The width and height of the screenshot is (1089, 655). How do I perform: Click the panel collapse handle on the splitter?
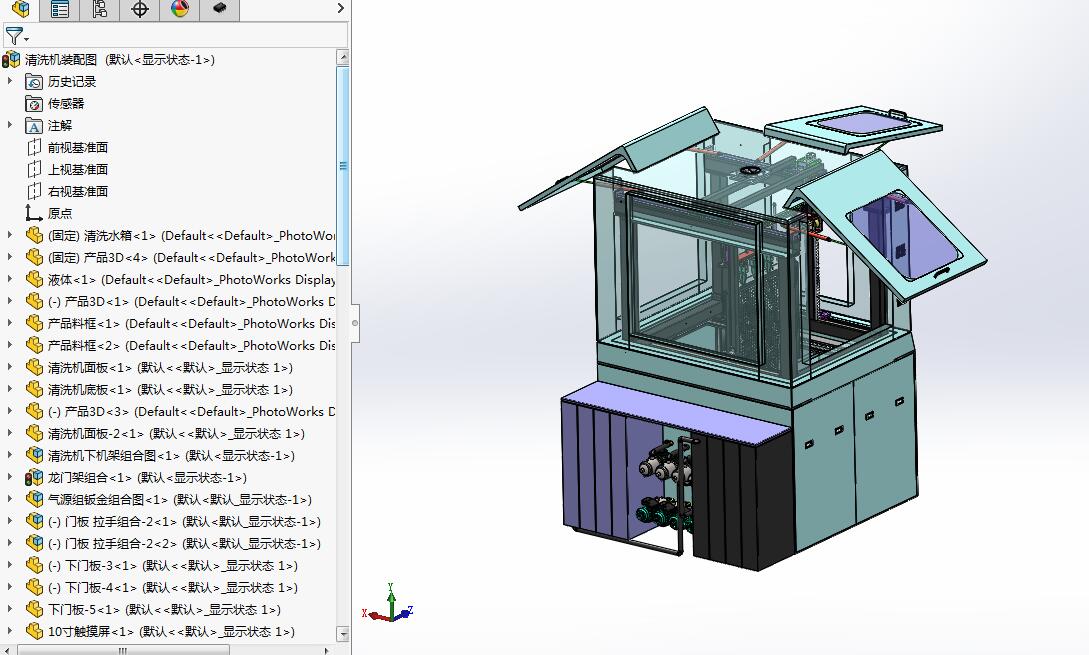pyautogui.click(x=355, y=323)
